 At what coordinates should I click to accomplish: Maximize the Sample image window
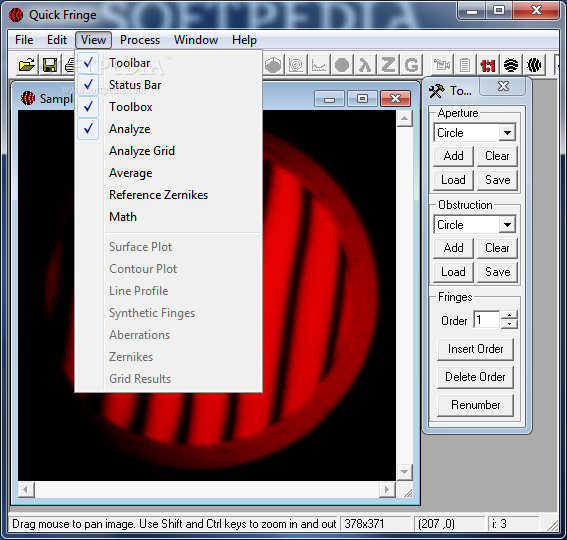[363, 98]
